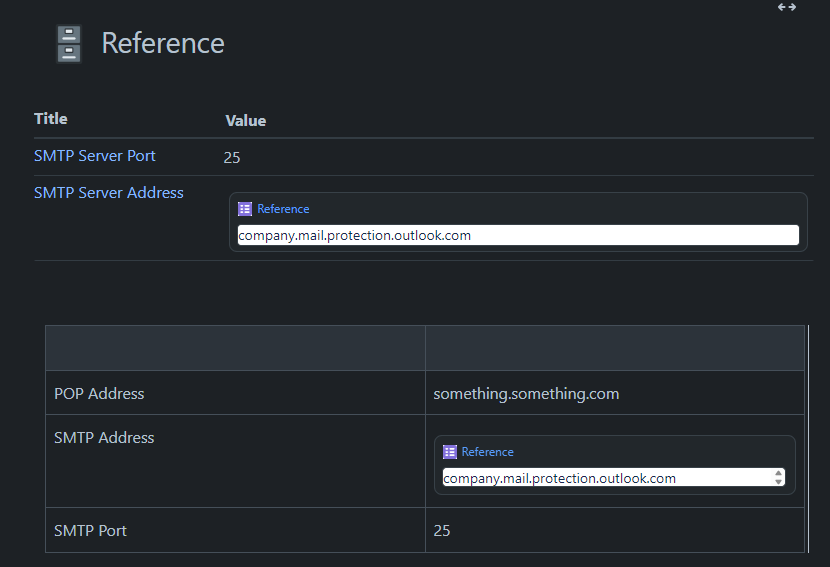Click the top company.mail.protection.outlook.com text field
Image resolution: width=830 pixels, height=567 pixels.
click(x=517, y=235)
